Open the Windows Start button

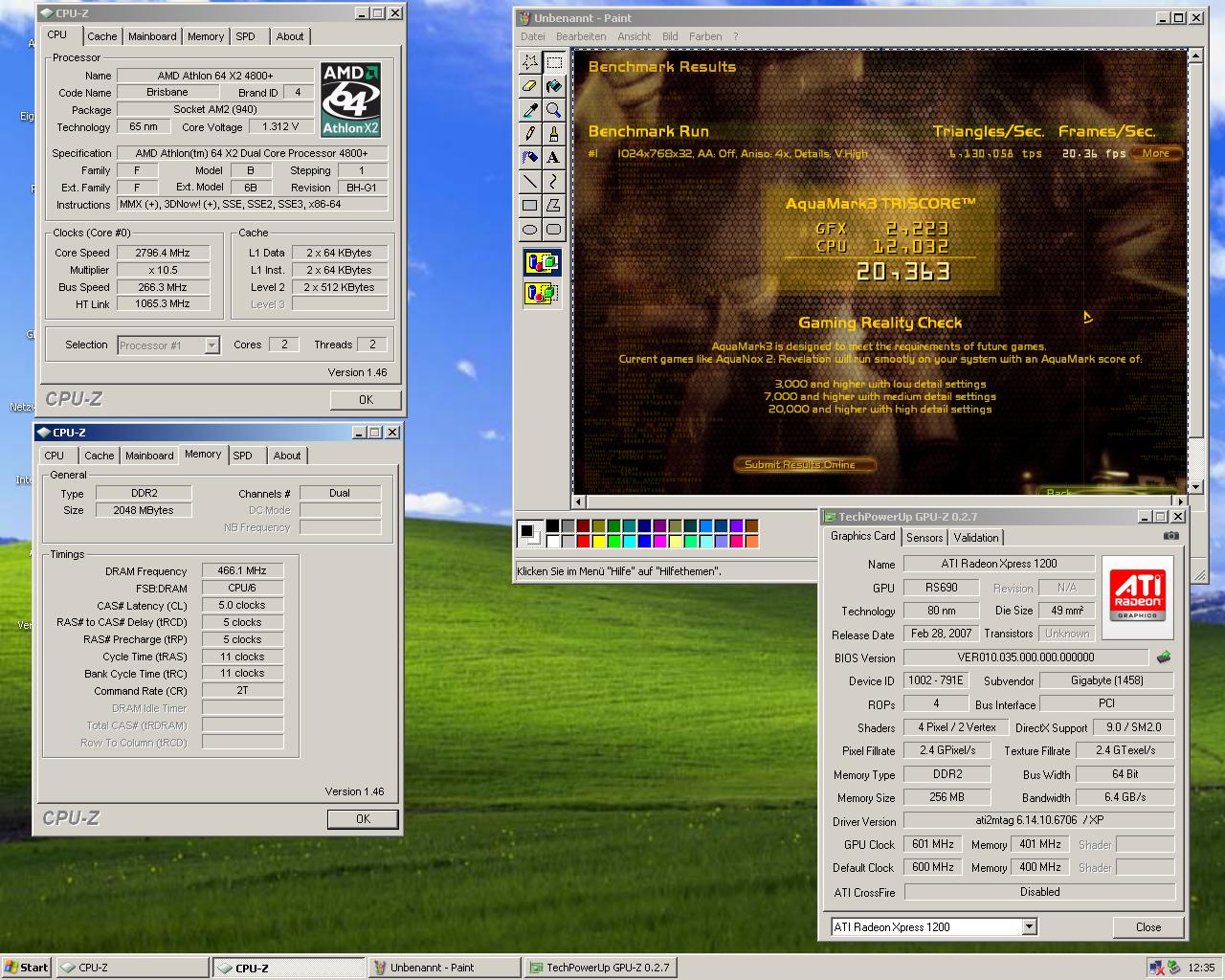click(27, 968)
